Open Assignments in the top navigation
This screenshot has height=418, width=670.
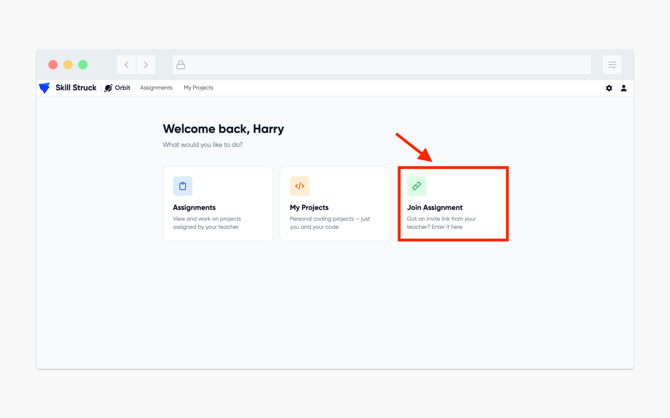(x=156, y=88)
